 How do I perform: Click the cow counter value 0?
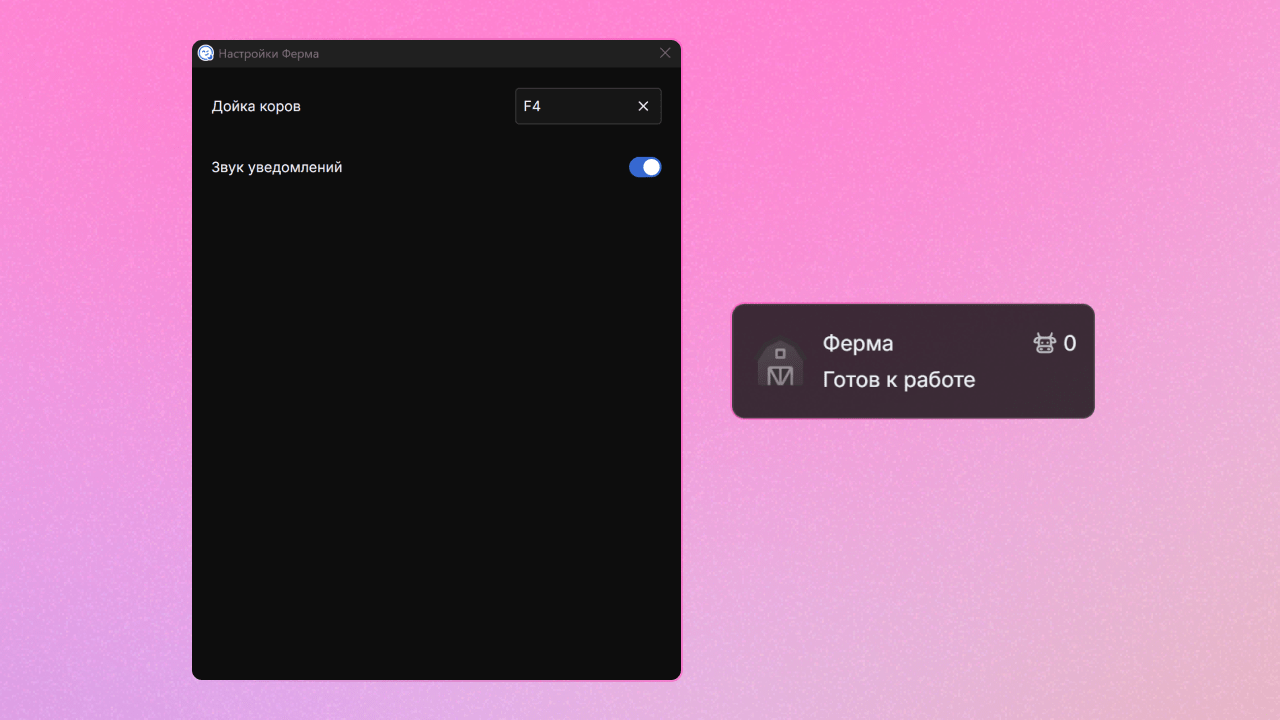pos(1069,344)
